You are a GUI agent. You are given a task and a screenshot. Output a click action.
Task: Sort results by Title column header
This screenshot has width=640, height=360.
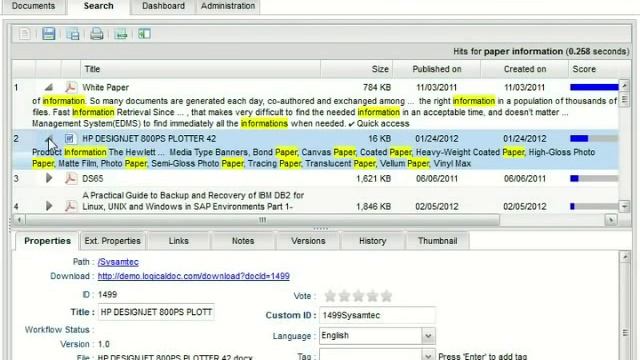pyautogui.click(x=200, y=69)
